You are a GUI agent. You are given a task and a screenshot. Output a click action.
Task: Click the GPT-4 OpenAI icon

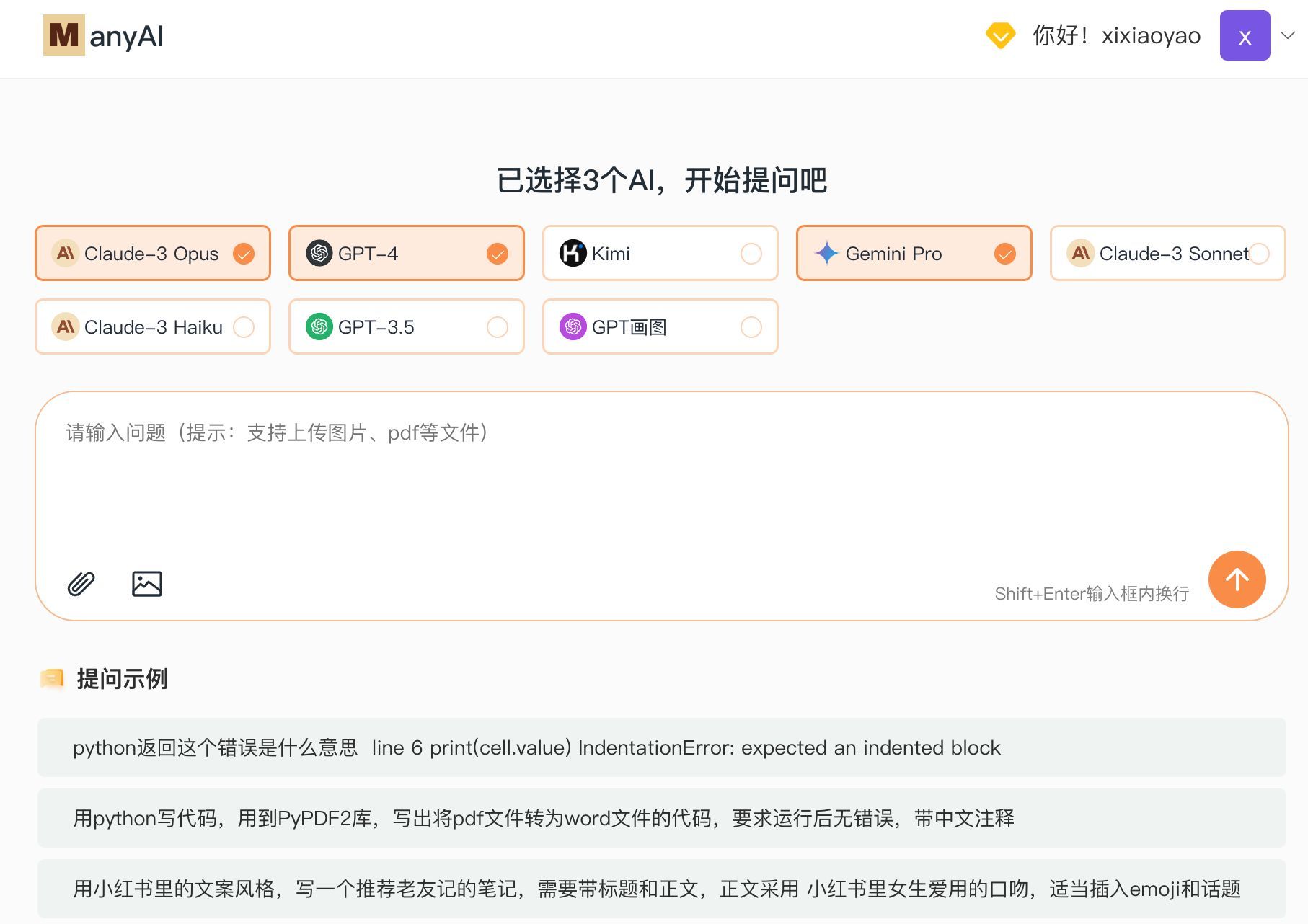coord(319,254)
